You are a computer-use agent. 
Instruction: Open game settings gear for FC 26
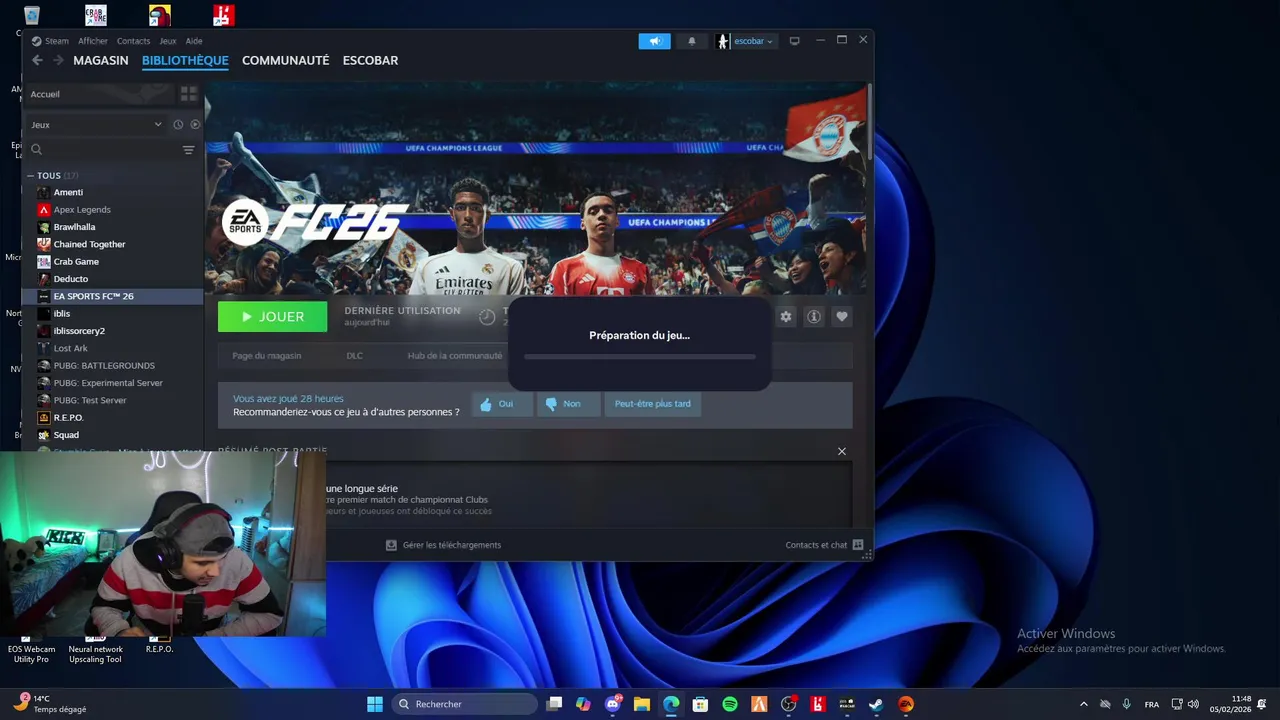click(786, 317)
